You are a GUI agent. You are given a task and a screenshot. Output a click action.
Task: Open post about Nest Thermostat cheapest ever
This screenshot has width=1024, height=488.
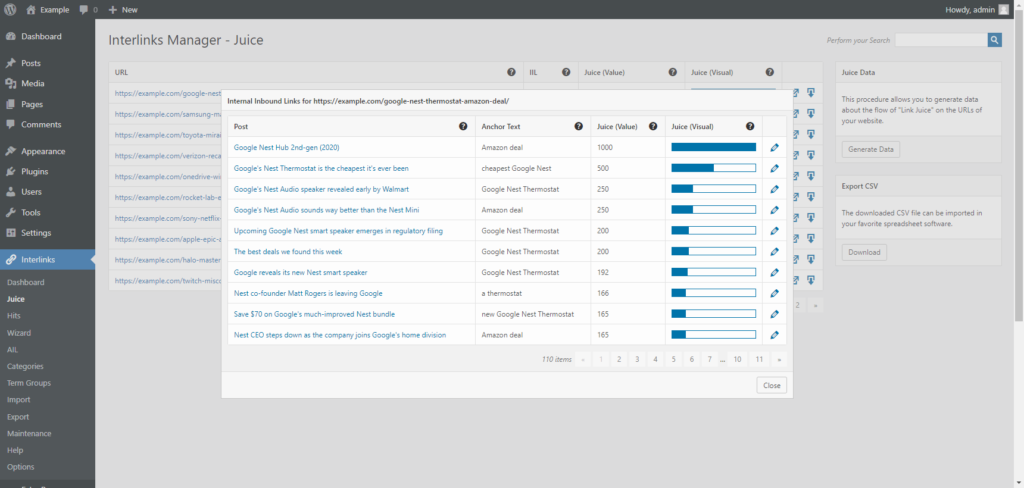[321, 169]
